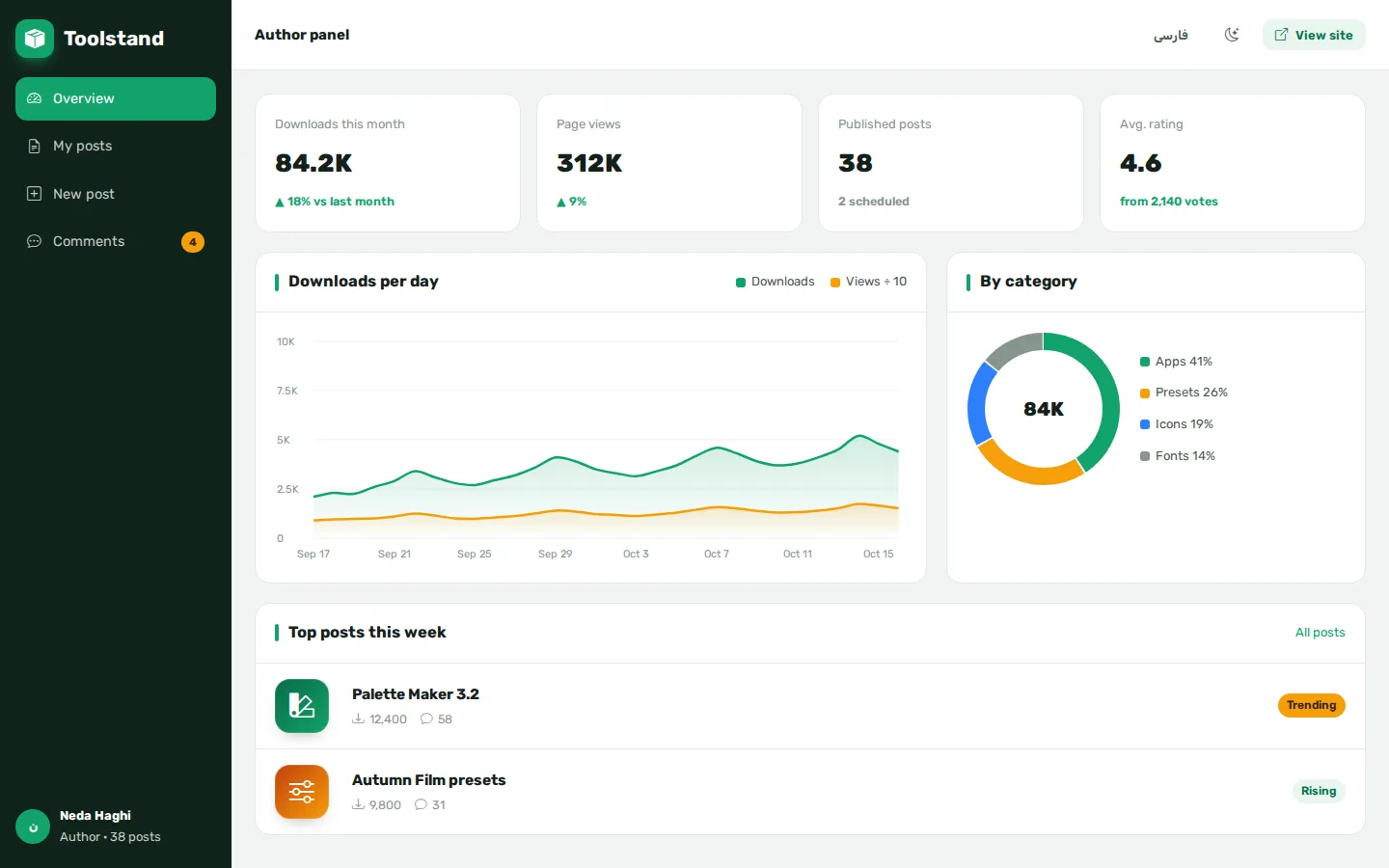The width and height of the screenshot is (1389, 868).
Task: Click download icon beside 12,400
Action: coord(358,719)
